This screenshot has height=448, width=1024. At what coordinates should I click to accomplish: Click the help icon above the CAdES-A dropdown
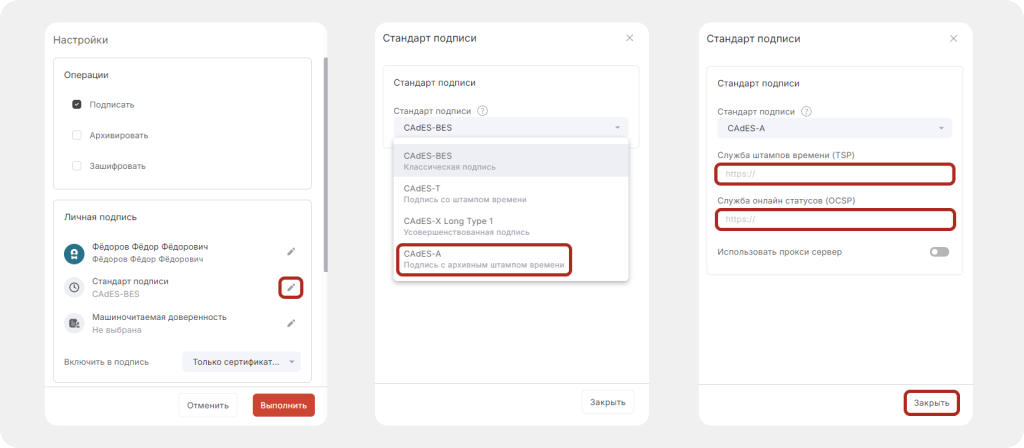tap(806, 111)
